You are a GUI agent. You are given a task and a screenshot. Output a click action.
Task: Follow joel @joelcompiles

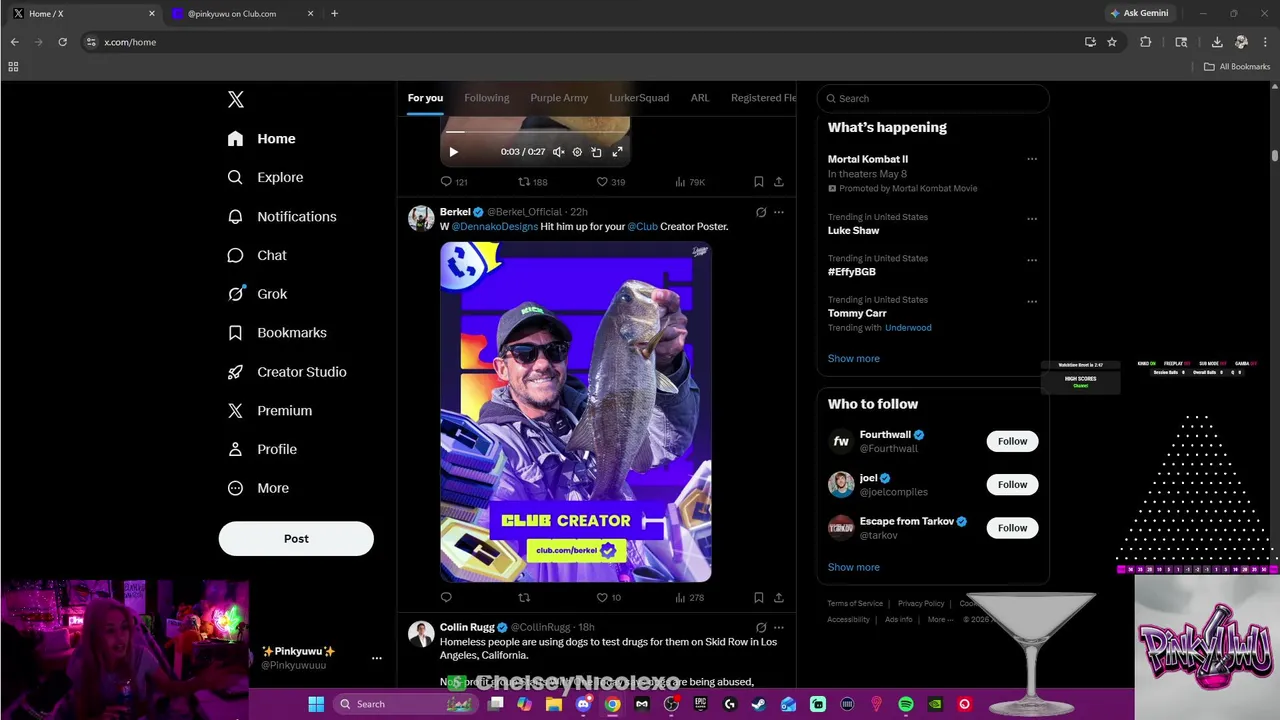point(1012,485)
